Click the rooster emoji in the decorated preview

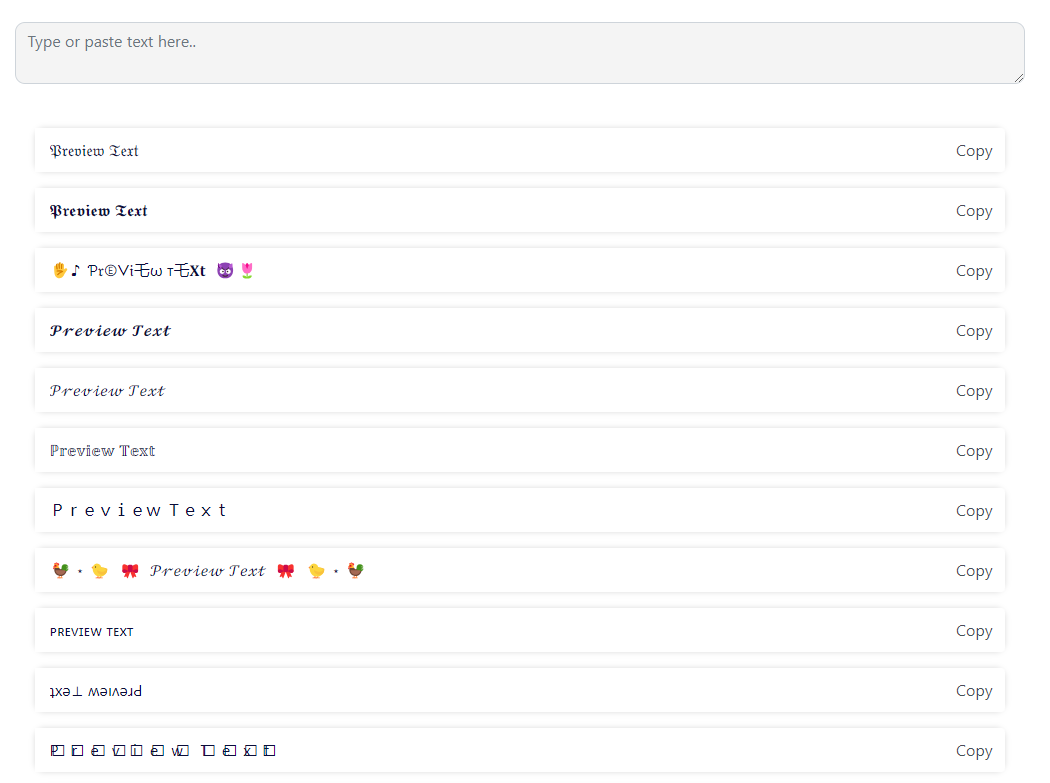pos(60,570)
